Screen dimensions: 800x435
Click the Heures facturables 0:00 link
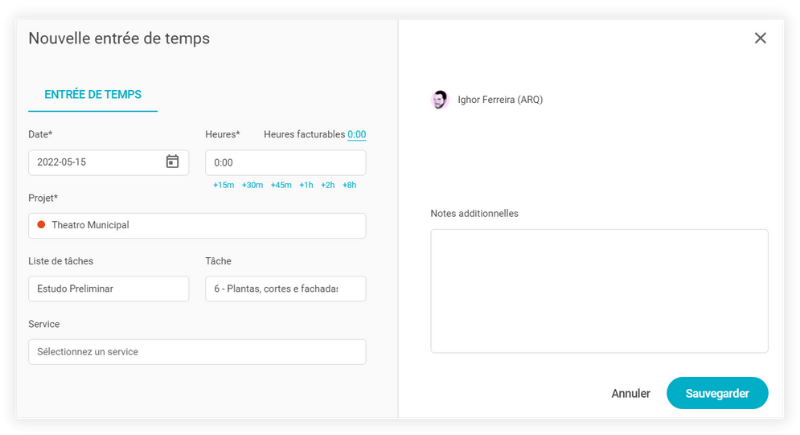click(x=357, y=135)
